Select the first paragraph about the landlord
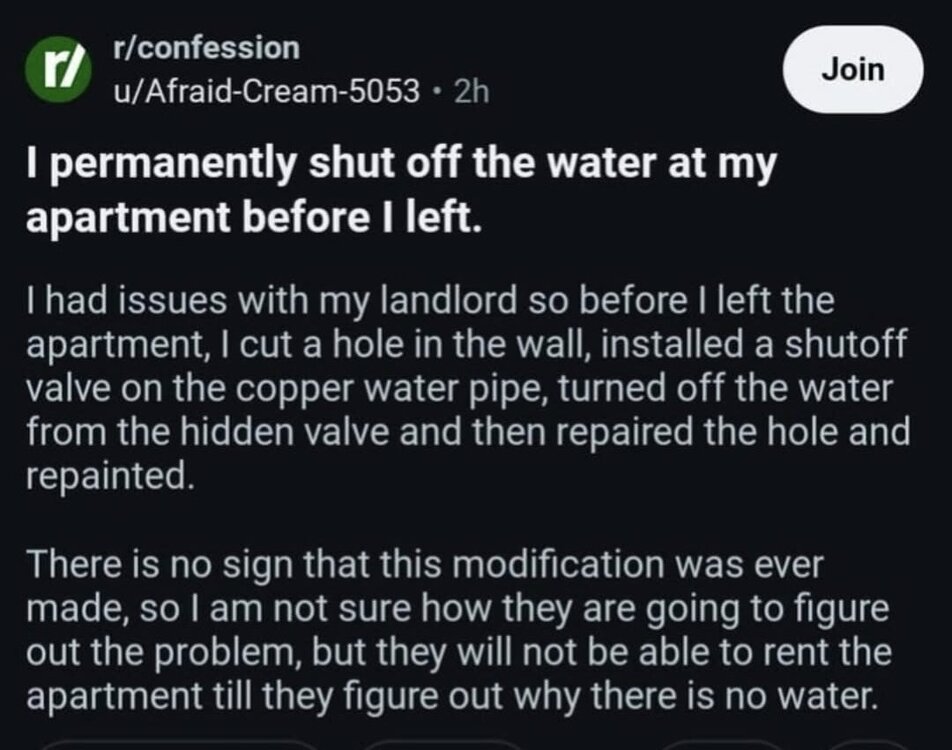This screenshot has width=952, height=750. point(468,388)
